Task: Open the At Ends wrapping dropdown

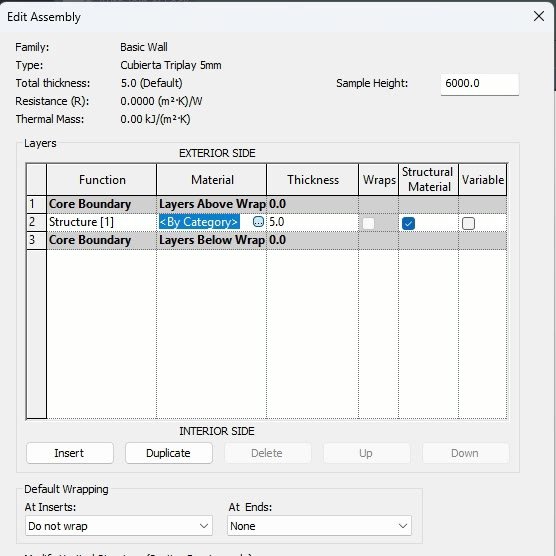Action: click(x=319, y=526)
